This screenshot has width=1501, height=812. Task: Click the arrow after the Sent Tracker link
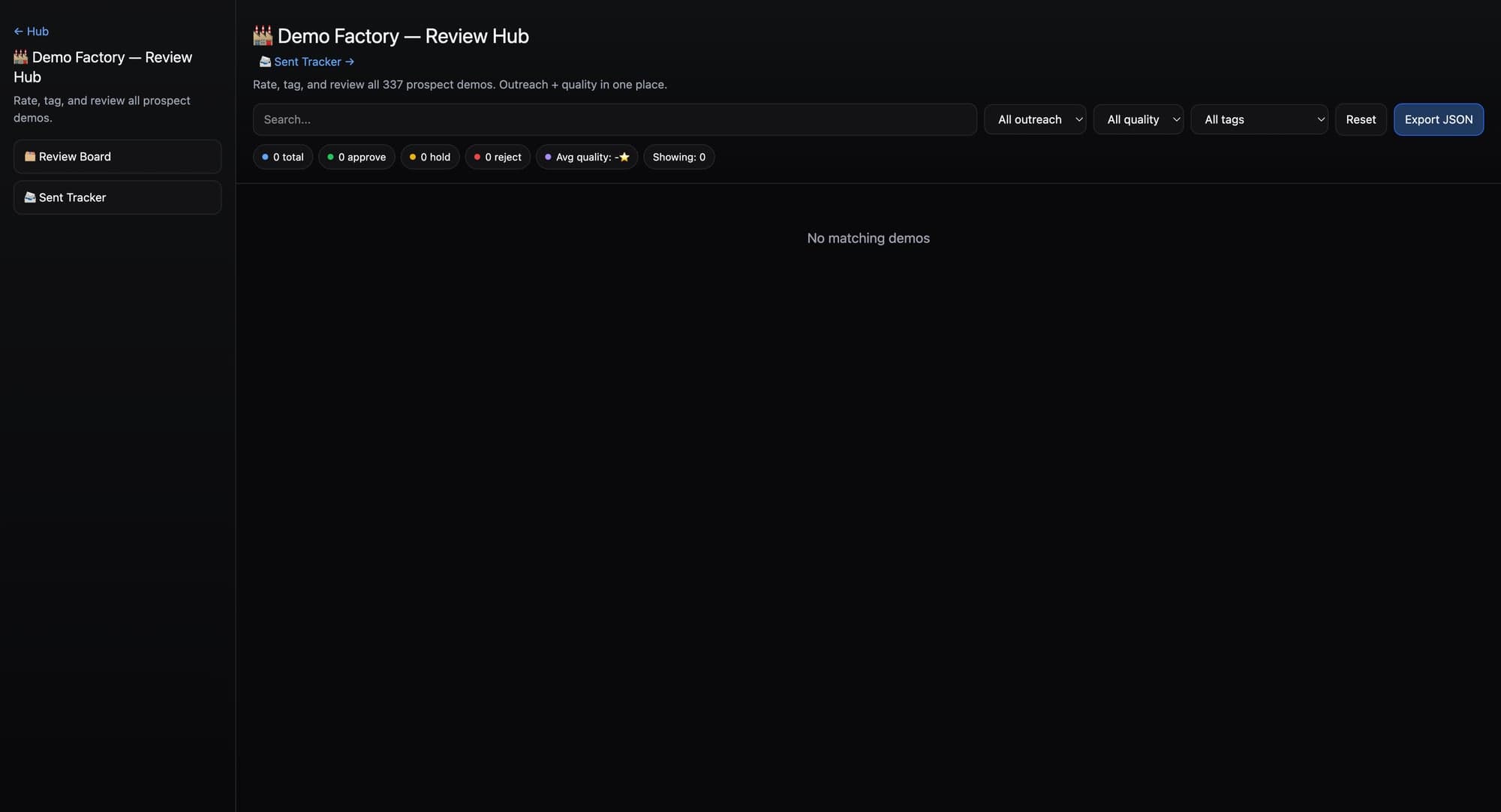pos(350,62)
